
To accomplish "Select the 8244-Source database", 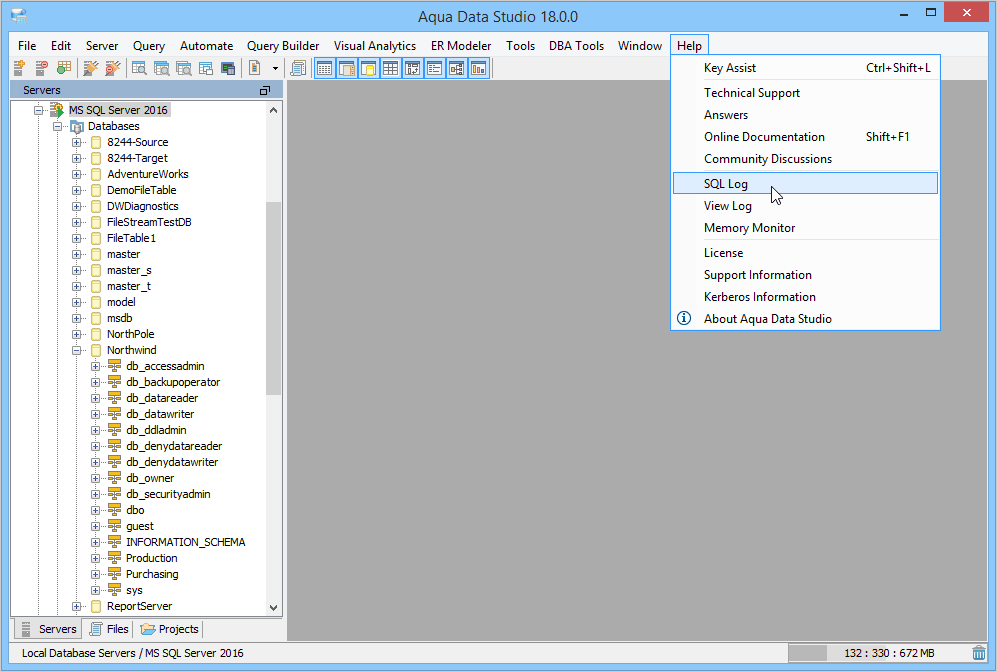I will (x=137, y=142).
